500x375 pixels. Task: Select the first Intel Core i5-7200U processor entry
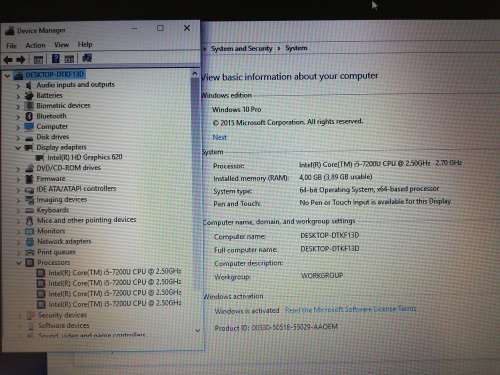(115, 272)
